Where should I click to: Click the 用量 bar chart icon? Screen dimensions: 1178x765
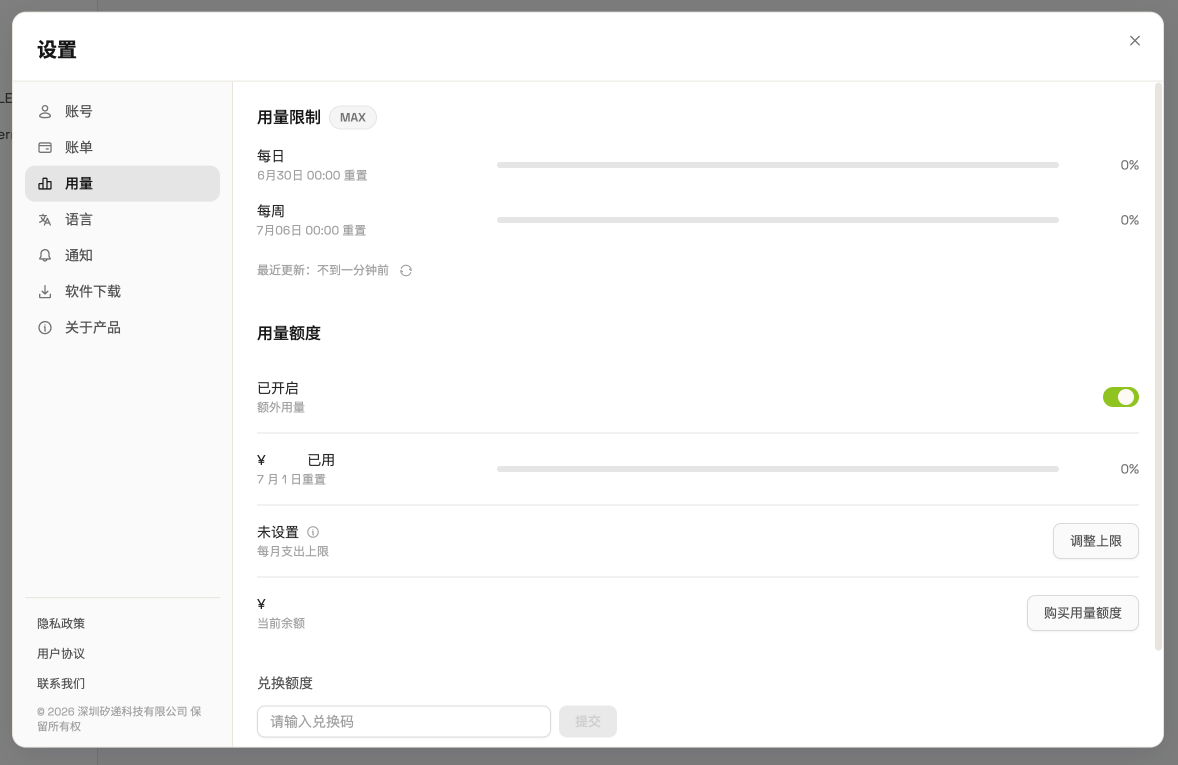[45, 183]
